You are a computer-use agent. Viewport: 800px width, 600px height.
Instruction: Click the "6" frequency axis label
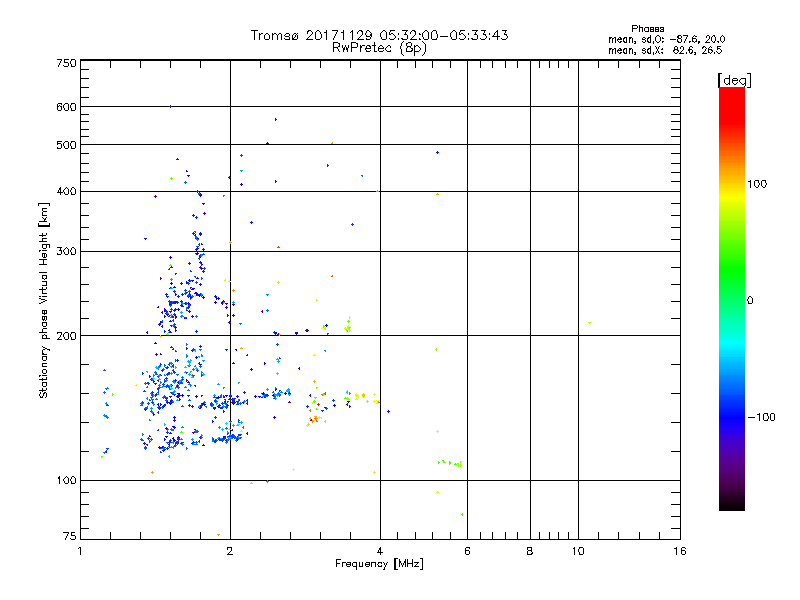467,551
